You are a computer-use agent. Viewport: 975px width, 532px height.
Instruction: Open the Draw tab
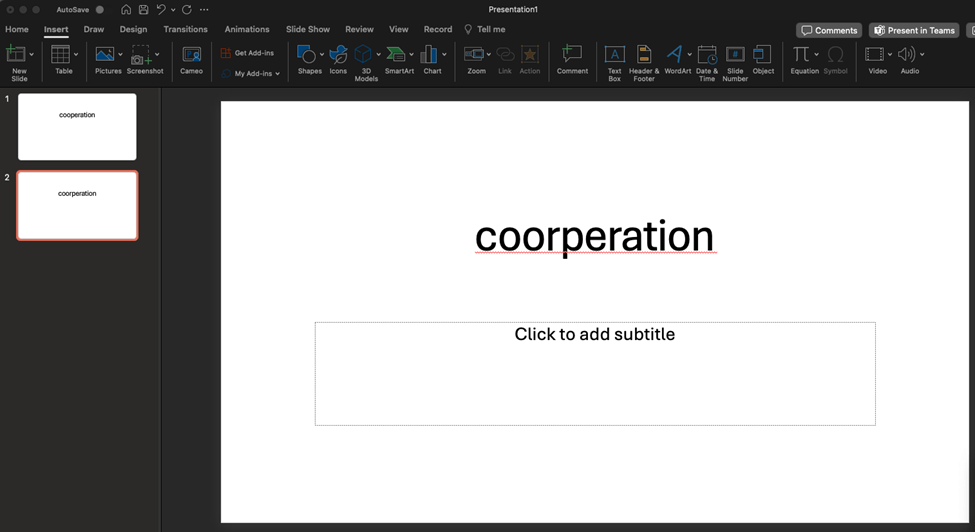point(94,29)
